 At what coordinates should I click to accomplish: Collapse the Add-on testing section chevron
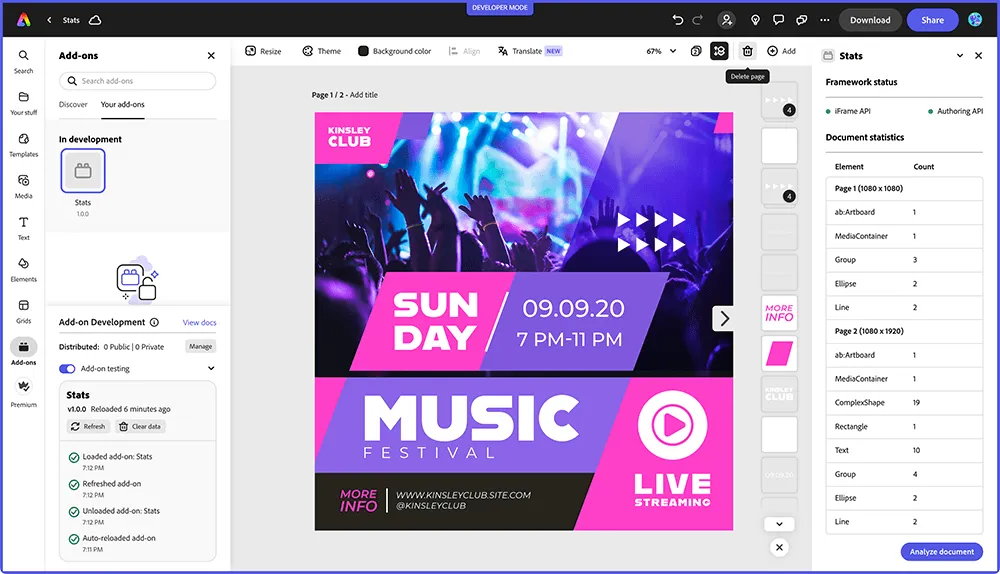point(211,369)
